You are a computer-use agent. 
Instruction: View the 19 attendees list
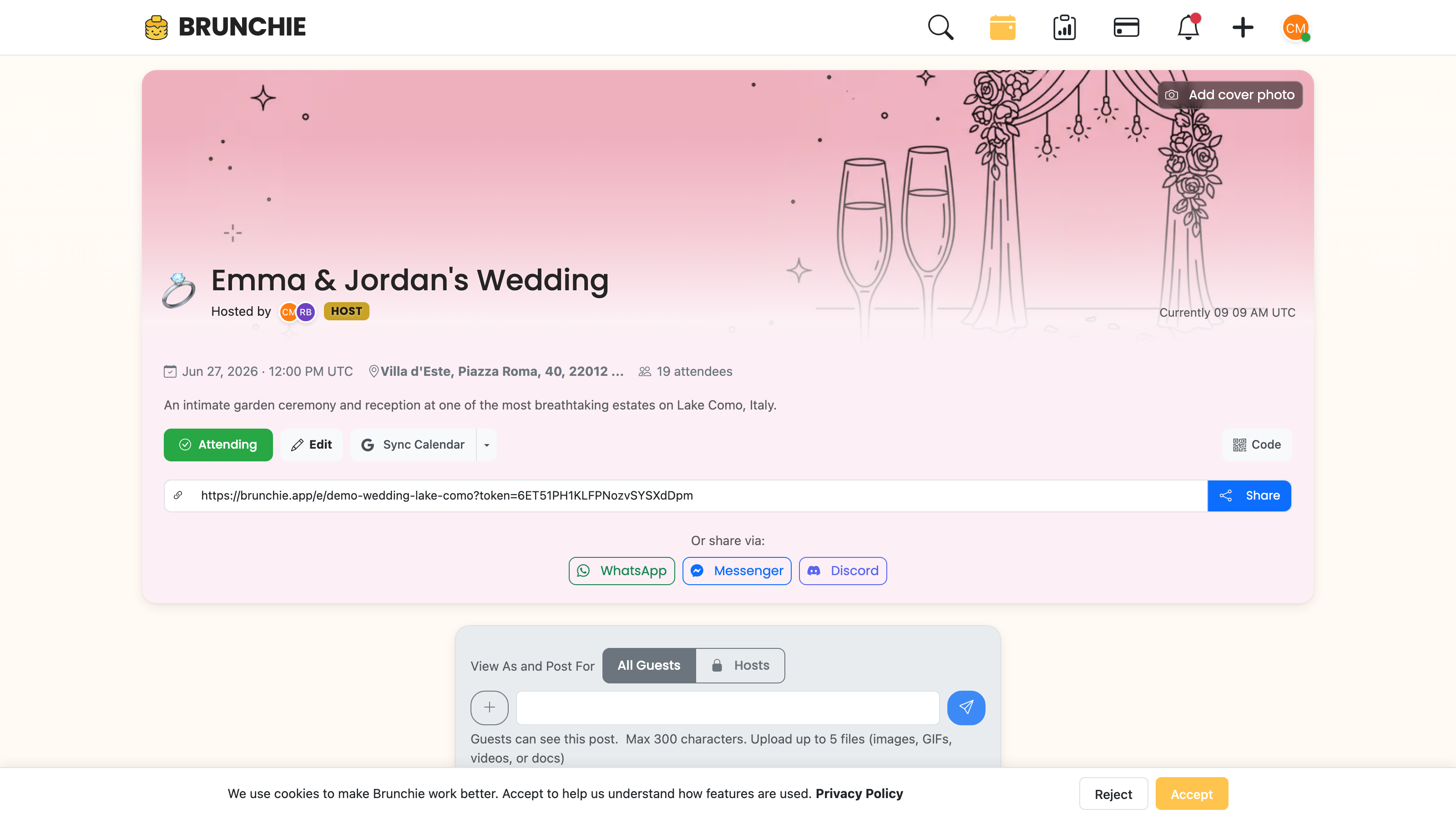click(685, 371)
